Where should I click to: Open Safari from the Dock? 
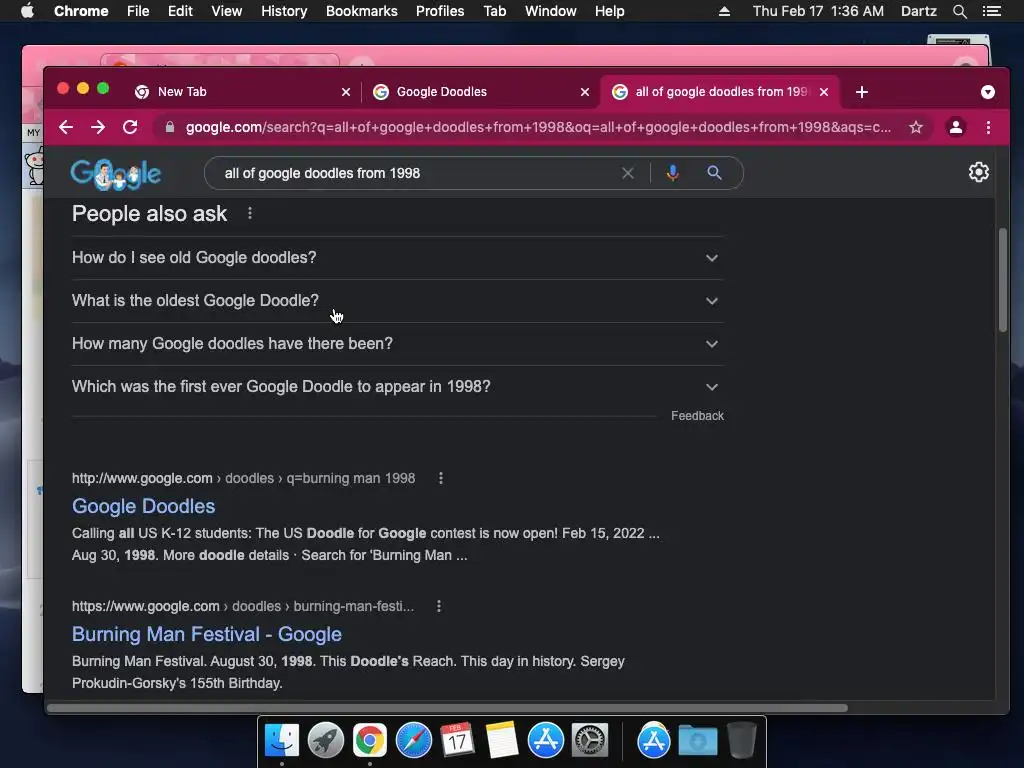click(x=413, y=741)
